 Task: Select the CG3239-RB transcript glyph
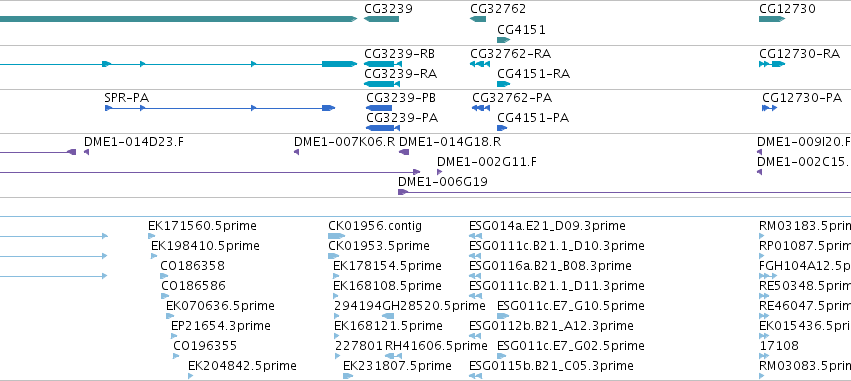pos(382,64)
